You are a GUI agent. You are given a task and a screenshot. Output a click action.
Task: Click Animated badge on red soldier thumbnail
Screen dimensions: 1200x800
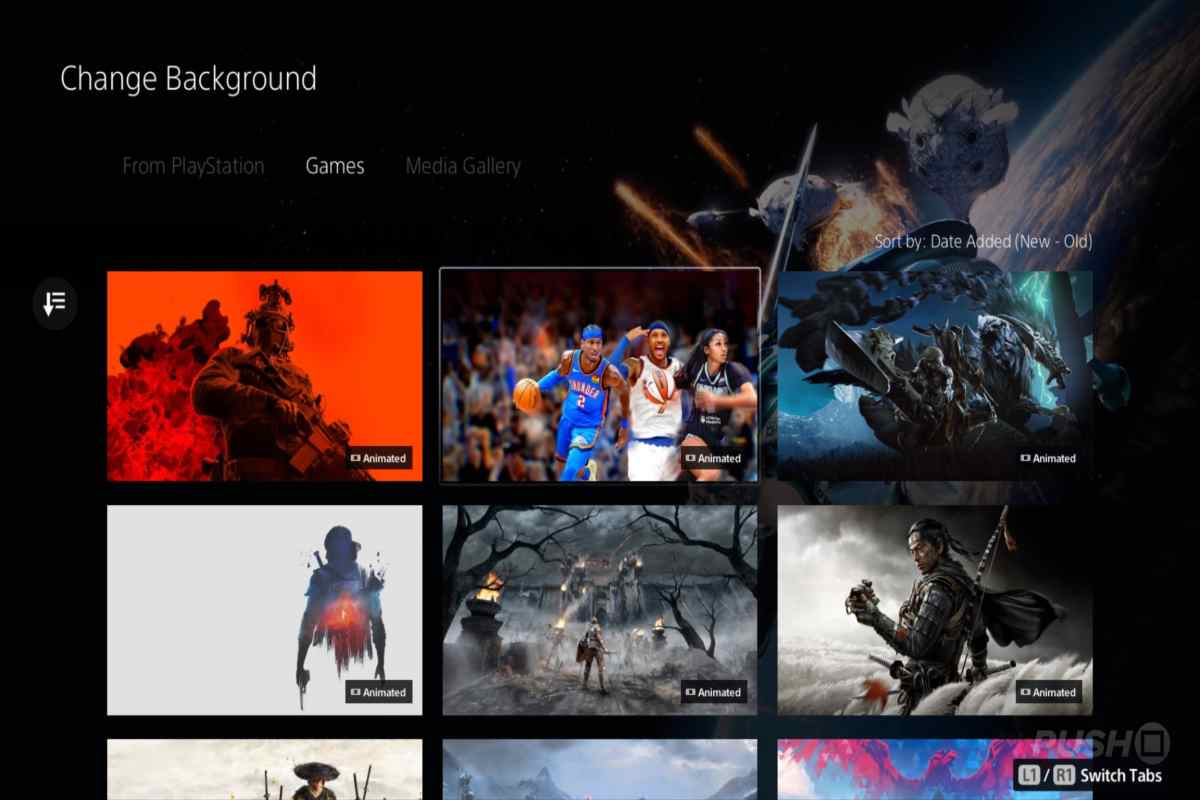[x=379, y=458]
